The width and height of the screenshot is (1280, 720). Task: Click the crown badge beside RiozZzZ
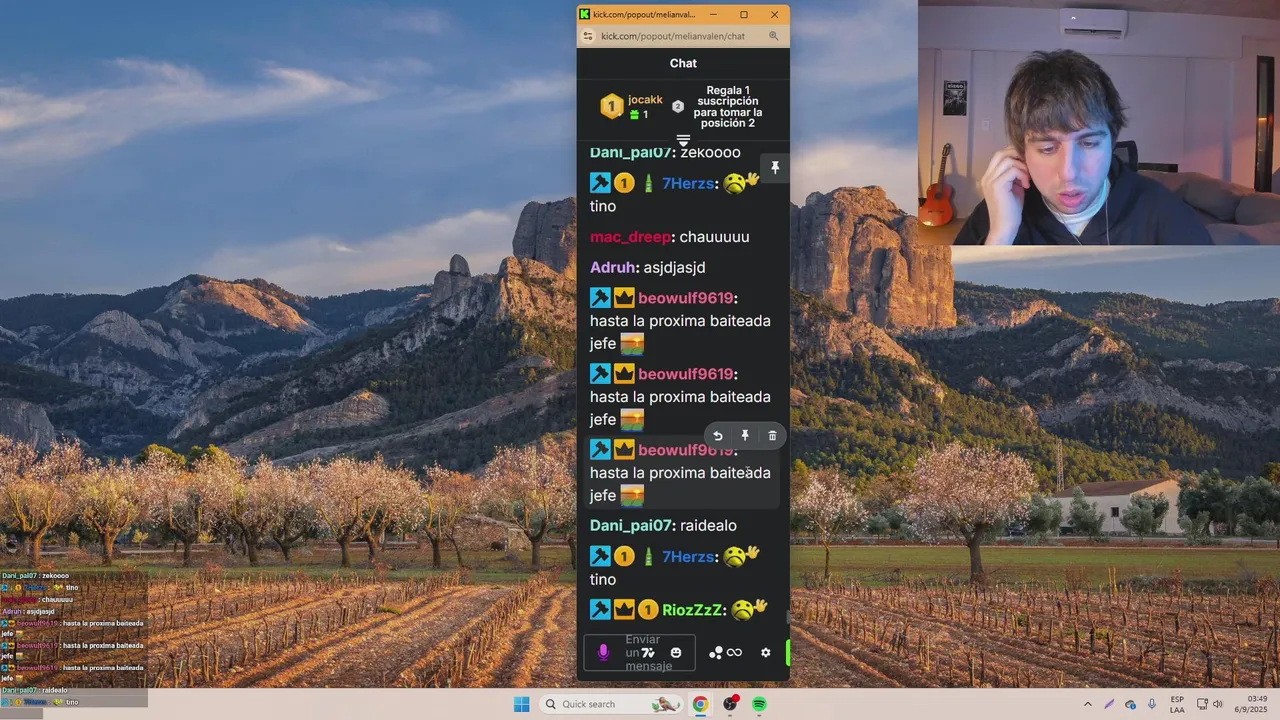pos(624,609)
